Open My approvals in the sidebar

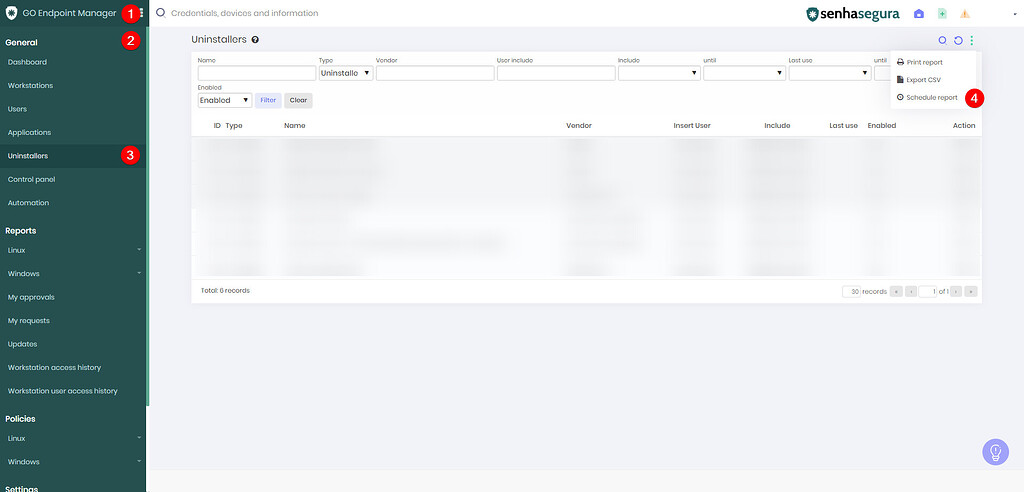point(31,297)
